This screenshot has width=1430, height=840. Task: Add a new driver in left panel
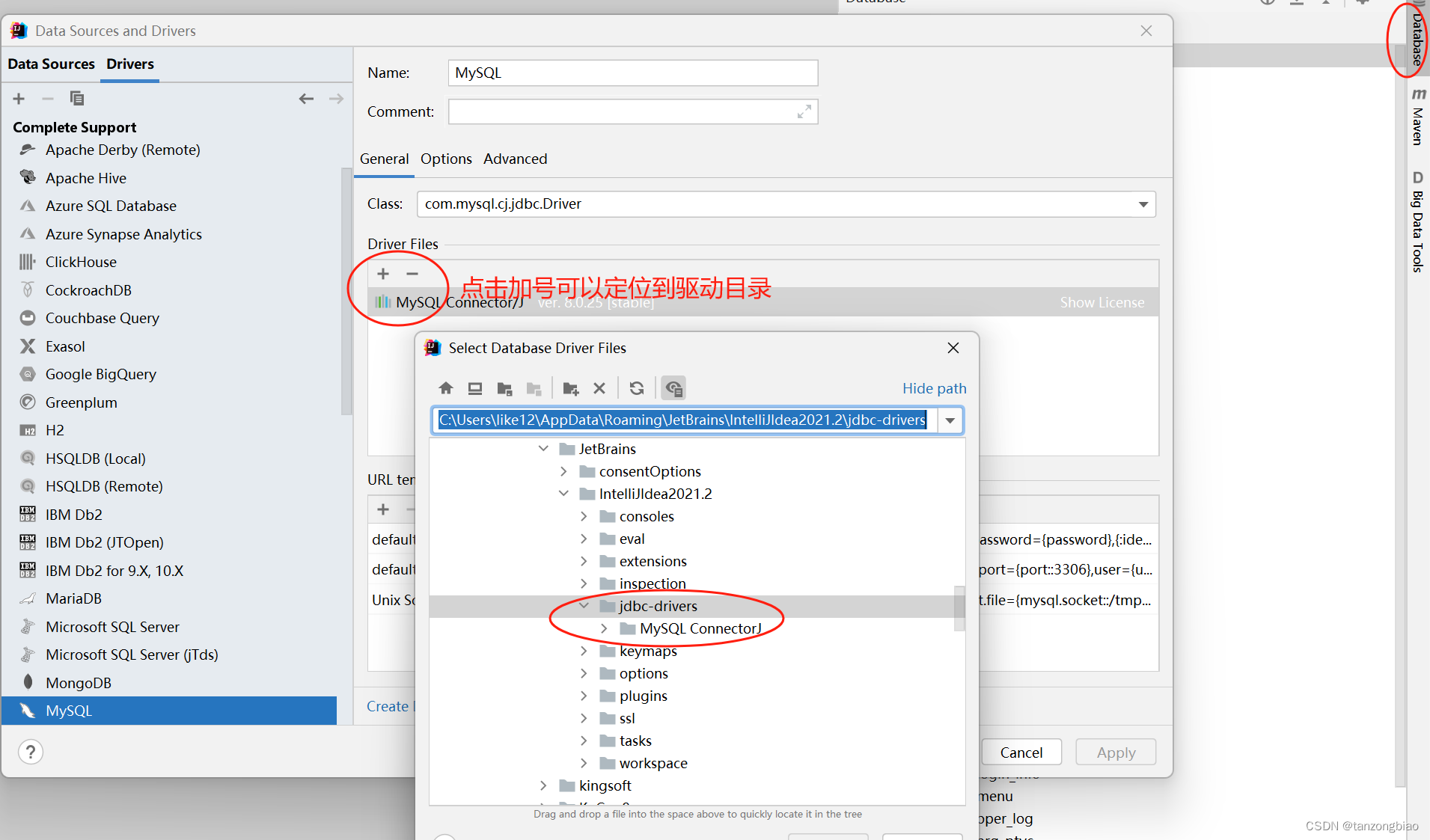pos(19,99)
